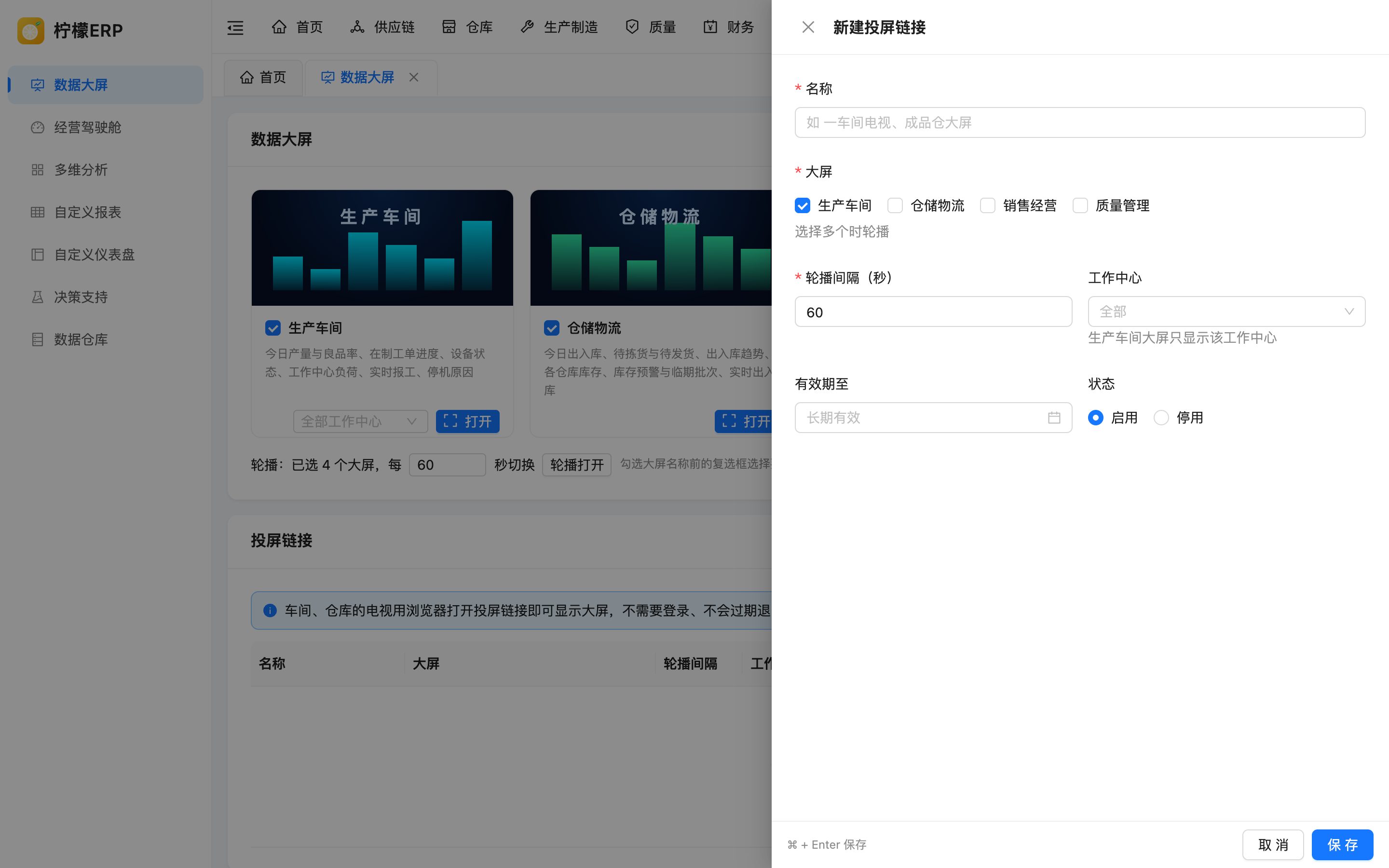
Task: Close the 数据大屏 tab with its X
Action: (414, 78)
